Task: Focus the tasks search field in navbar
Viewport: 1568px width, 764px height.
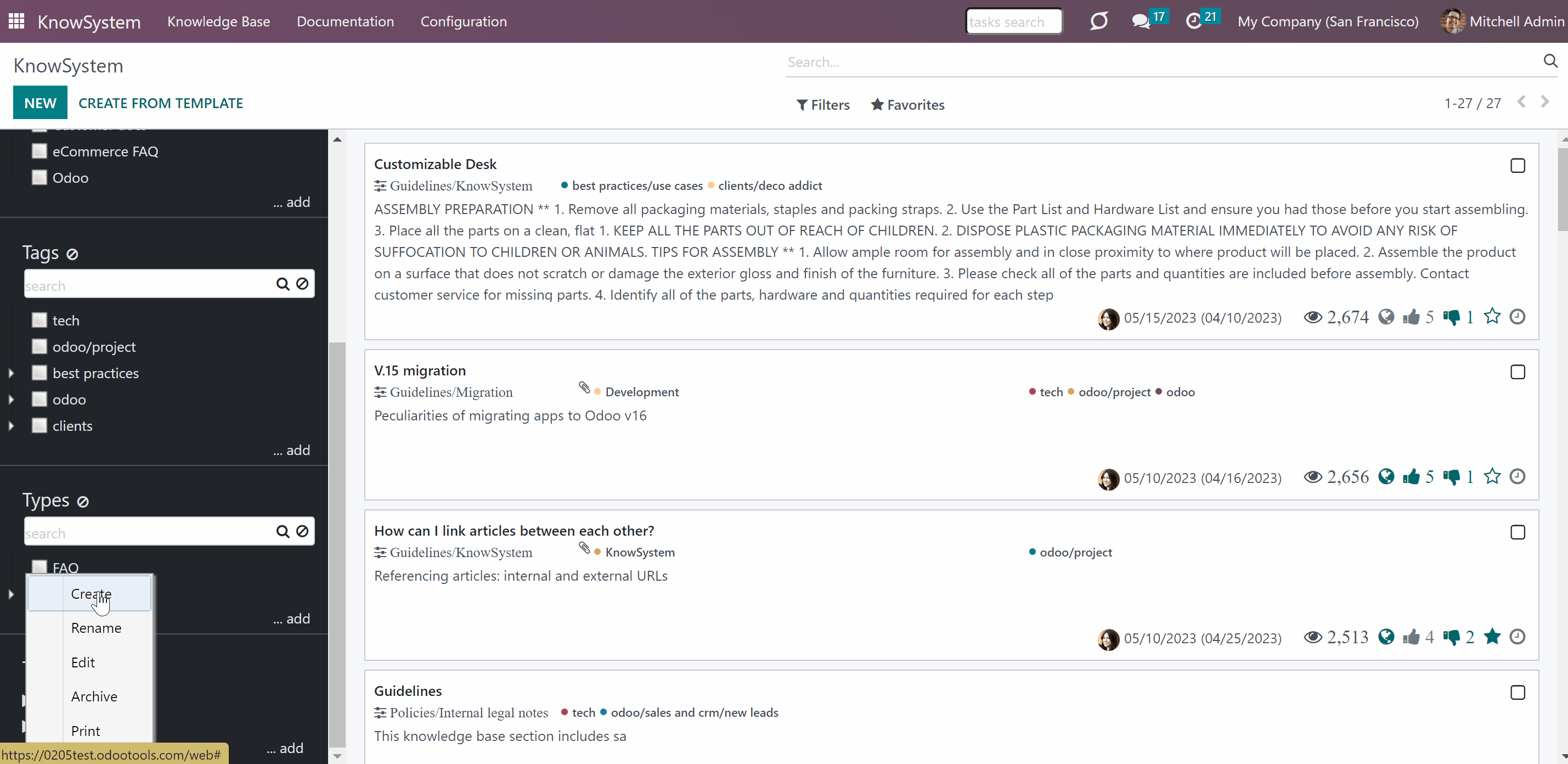Action: click(x=1013, y=22)
